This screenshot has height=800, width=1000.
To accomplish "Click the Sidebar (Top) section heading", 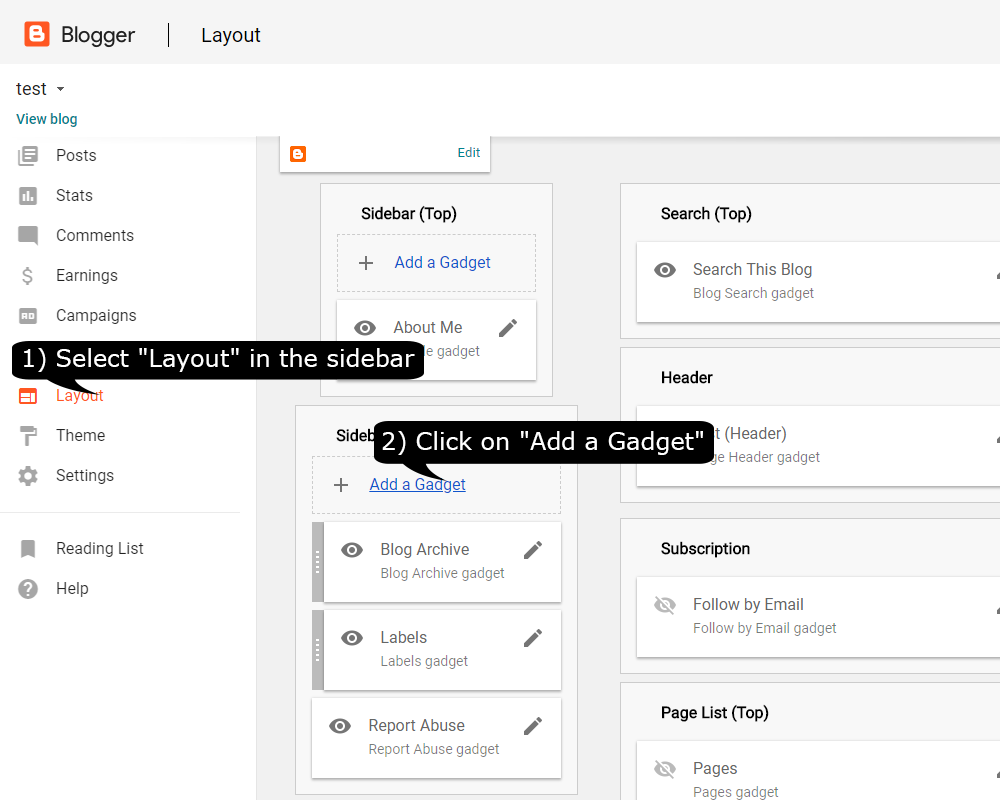I will 409,214.
